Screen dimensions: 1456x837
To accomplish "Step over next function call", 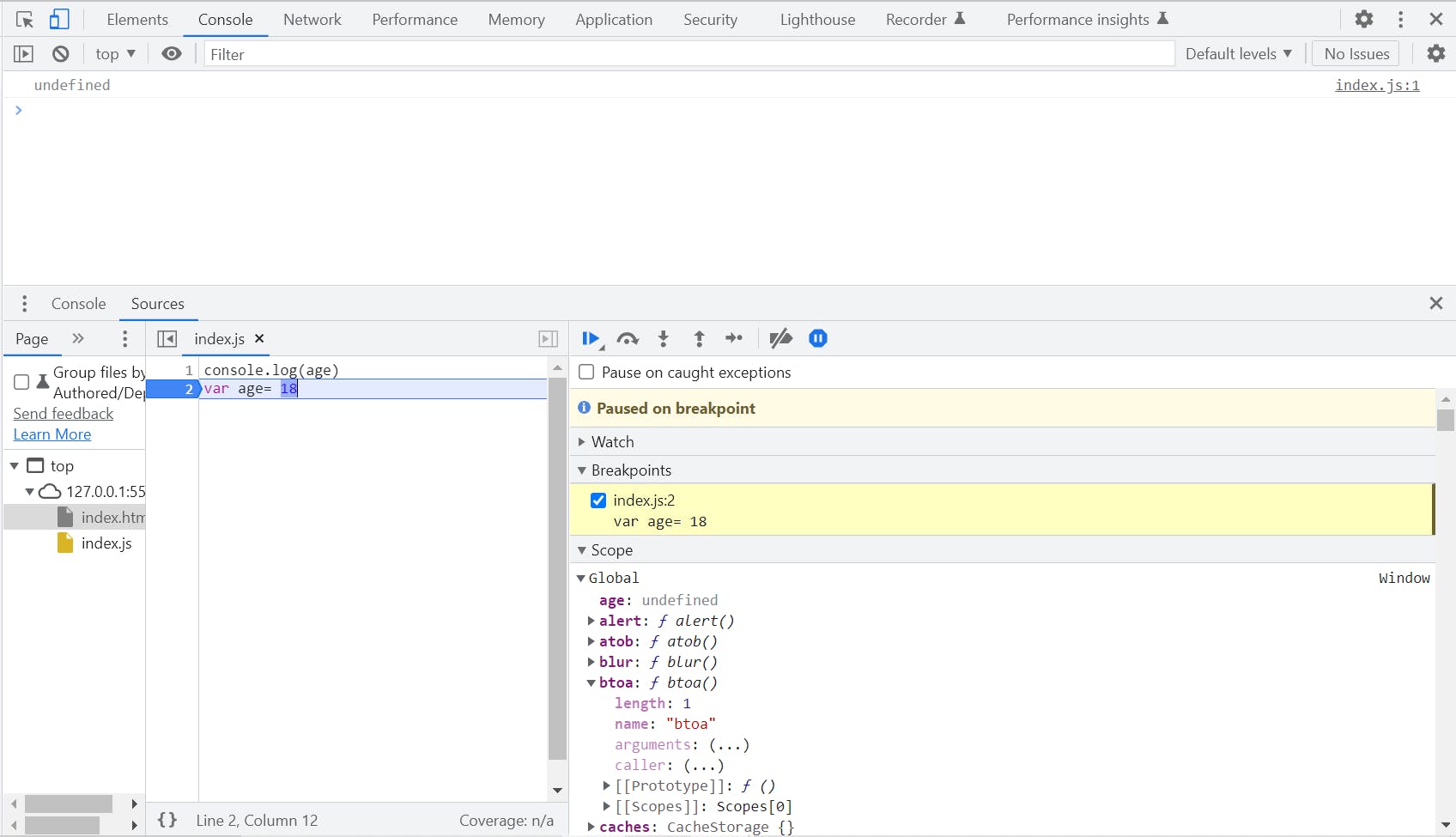I will [x=628, y=339].
